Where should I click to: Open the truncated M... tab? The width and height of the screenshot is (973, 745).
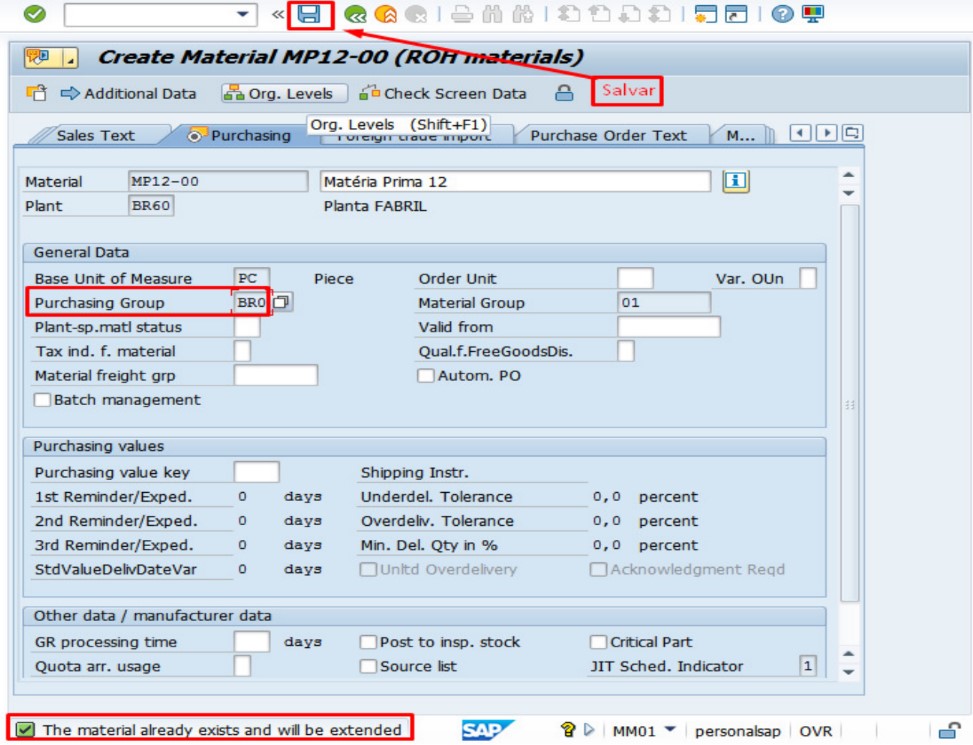coord(740,135)
